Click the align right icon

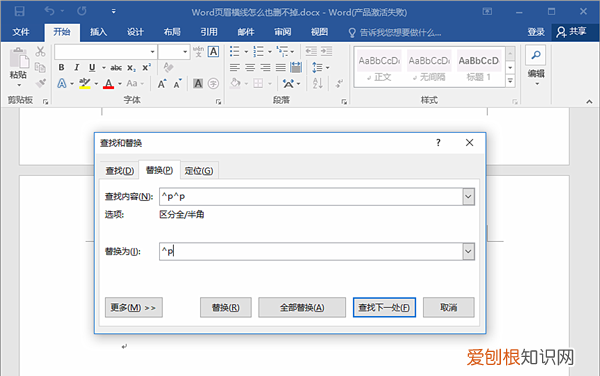(x=265, y=68)
